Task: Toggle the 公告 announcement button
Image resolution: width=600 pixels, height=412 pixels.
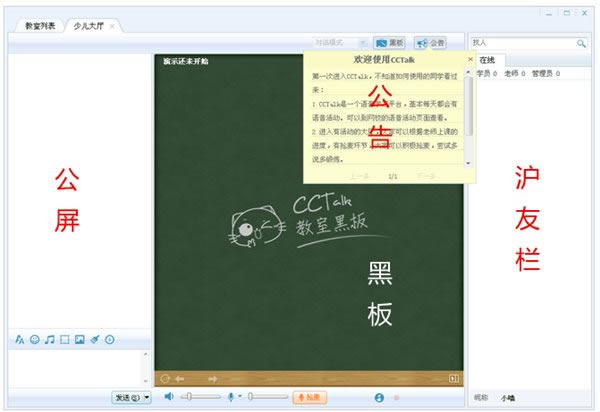Action: click(x=430, y=43)
